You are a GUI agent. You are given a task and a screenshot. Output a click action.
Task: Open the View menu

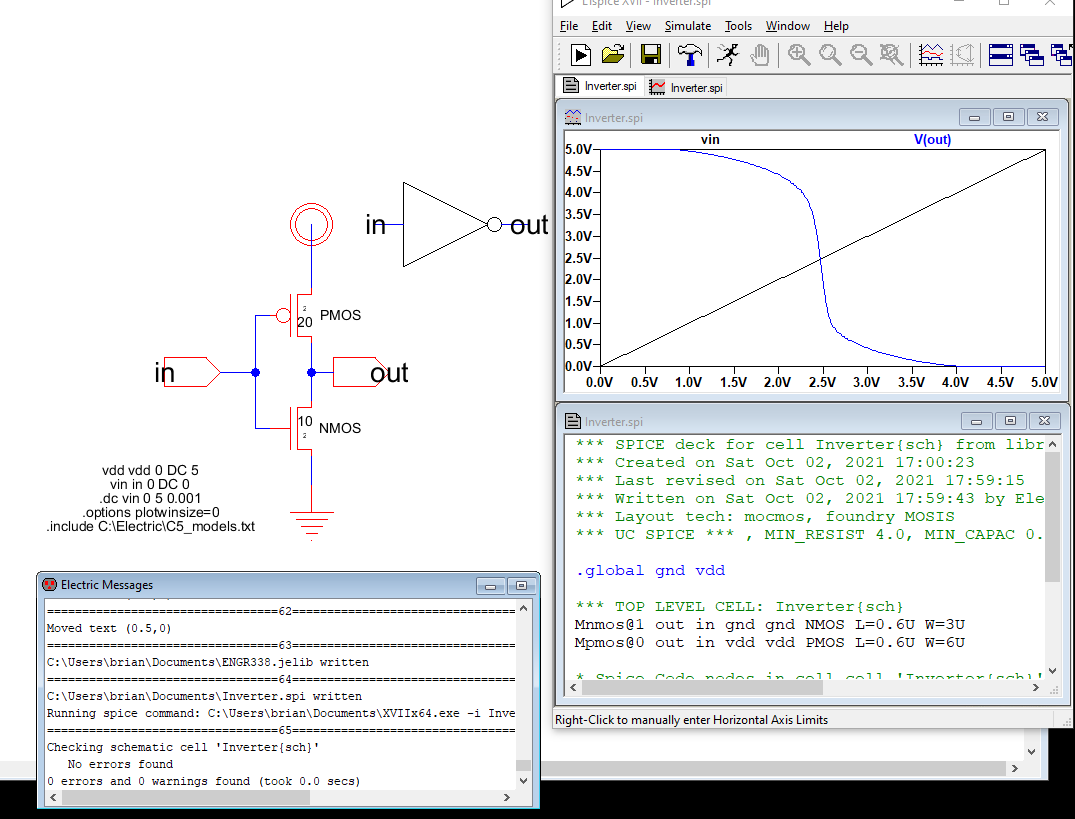point(638,26)
